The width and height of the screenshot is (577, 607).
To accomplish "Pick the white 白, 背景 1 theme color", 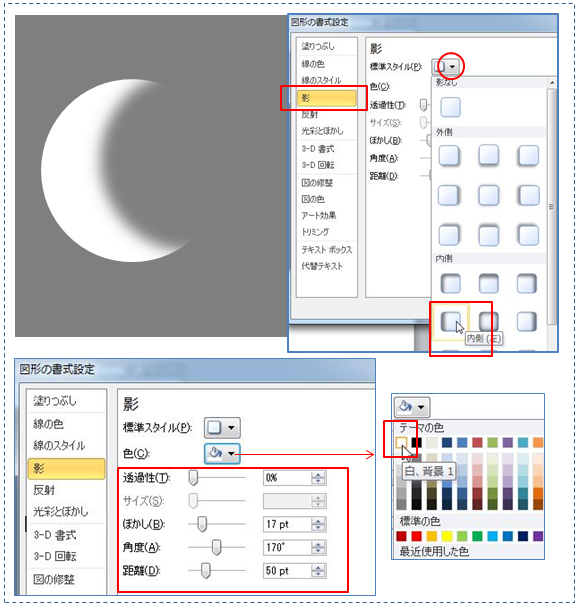I will [401, 442].
